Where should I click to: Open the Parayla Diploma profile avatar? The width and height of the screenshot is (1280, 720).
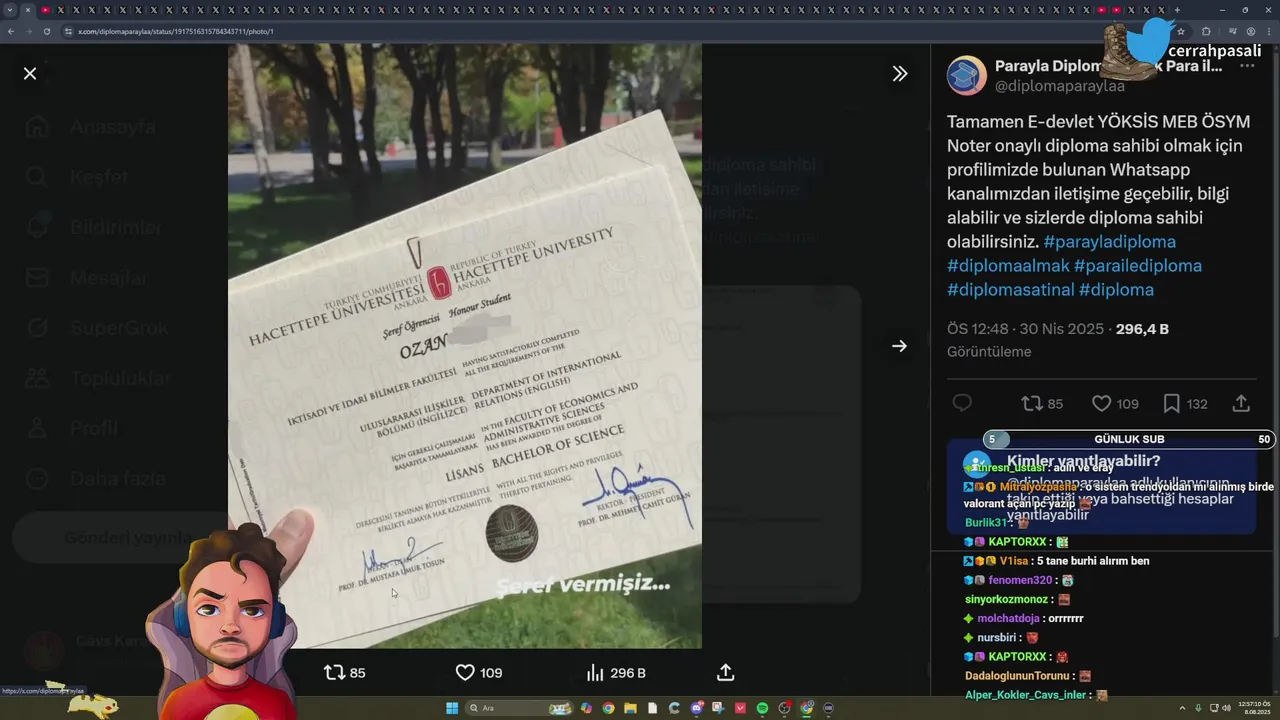click(x=967, y=76)
